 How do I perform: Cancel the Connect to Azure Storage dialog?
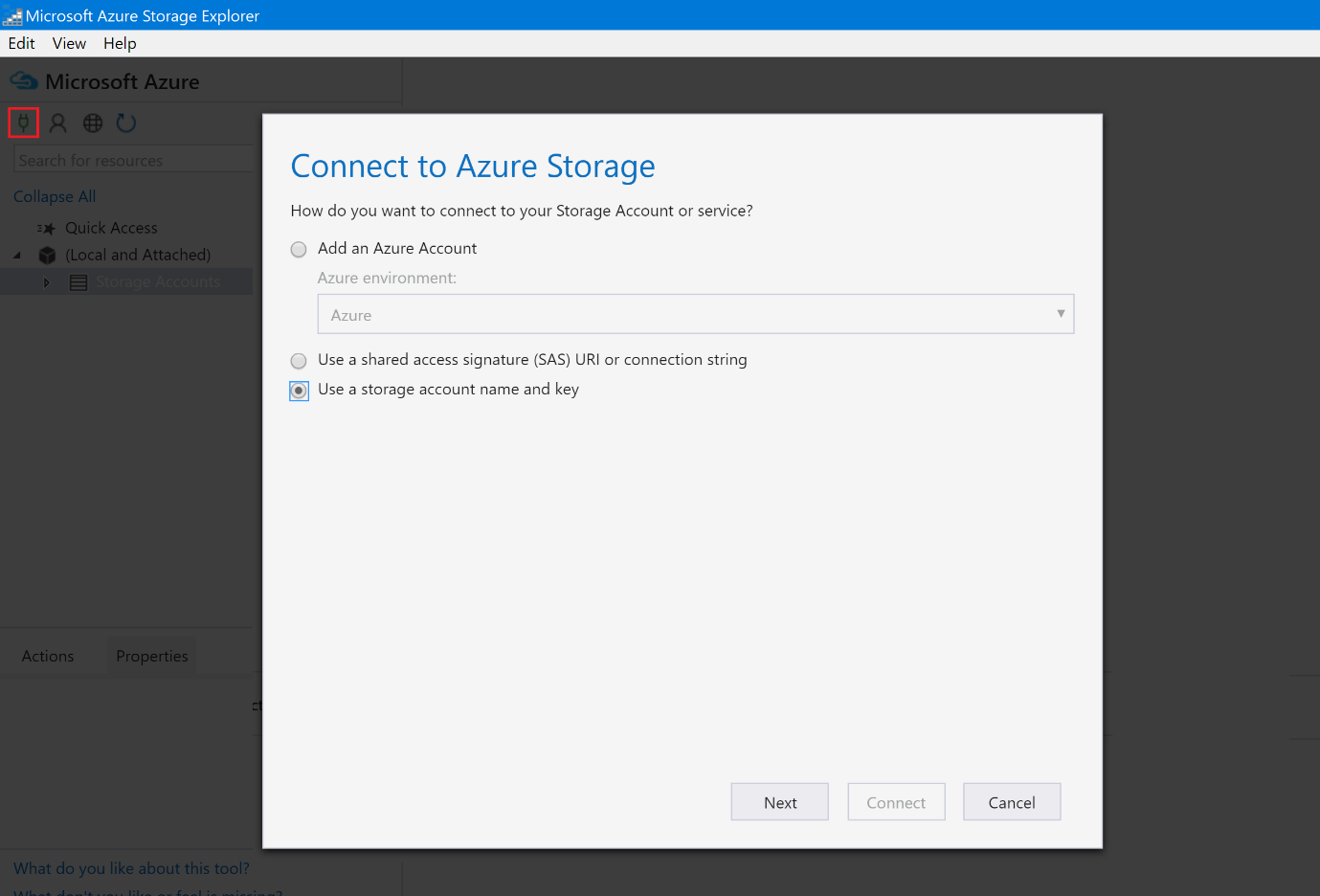(x=1012, y=802)
